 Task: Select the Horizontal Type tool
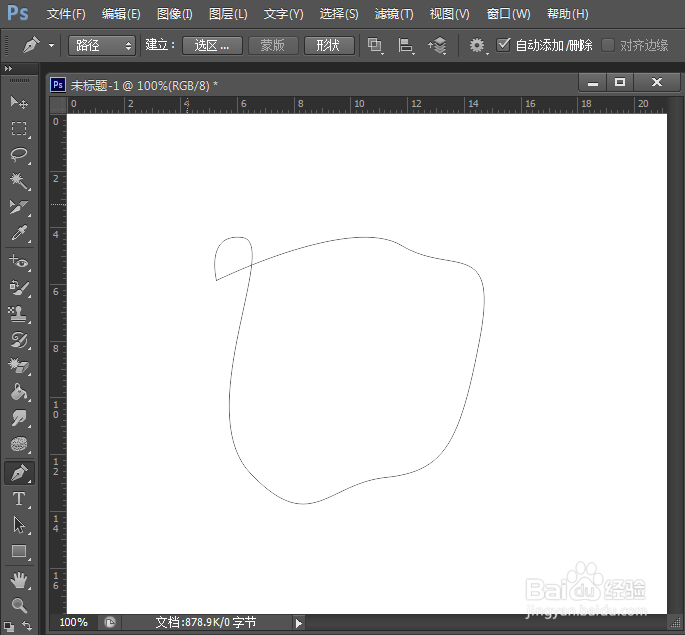pyautogui.click(x=19, y=499)
